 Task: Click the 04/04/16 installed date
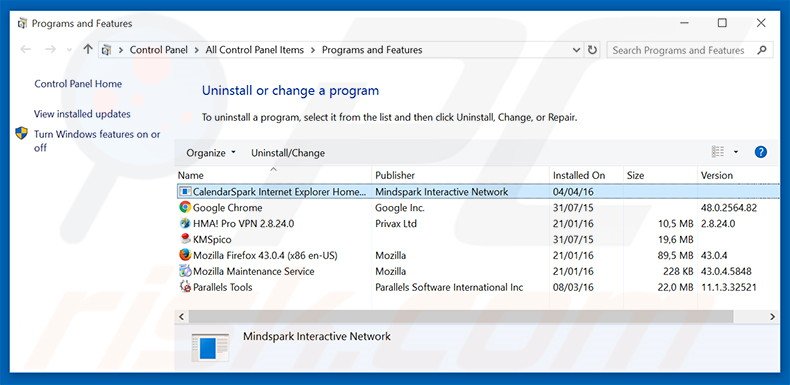point(573,191)
